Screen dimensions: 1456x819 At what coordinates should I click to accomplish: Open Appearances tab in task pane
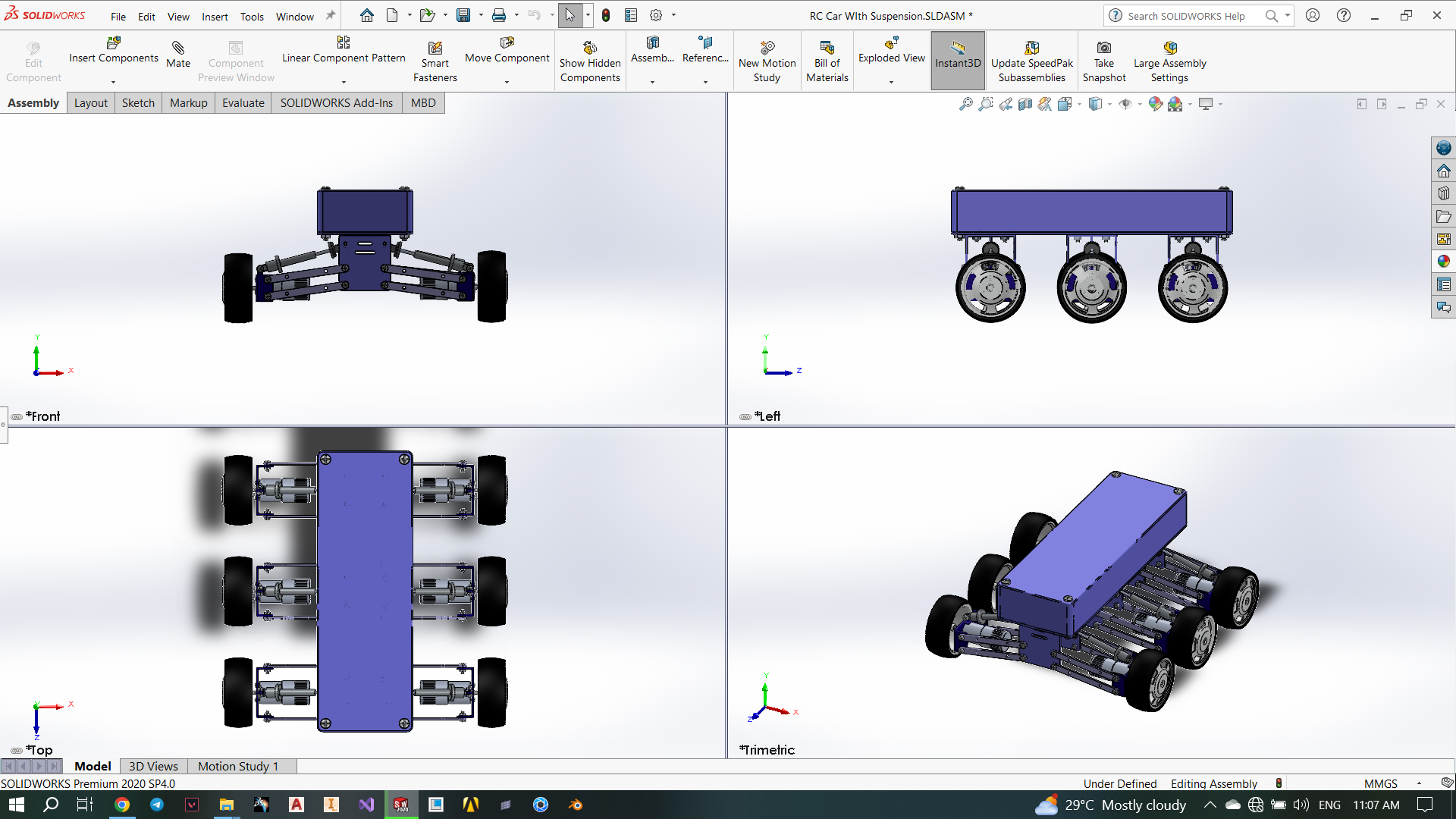(x=1443, y=262)
